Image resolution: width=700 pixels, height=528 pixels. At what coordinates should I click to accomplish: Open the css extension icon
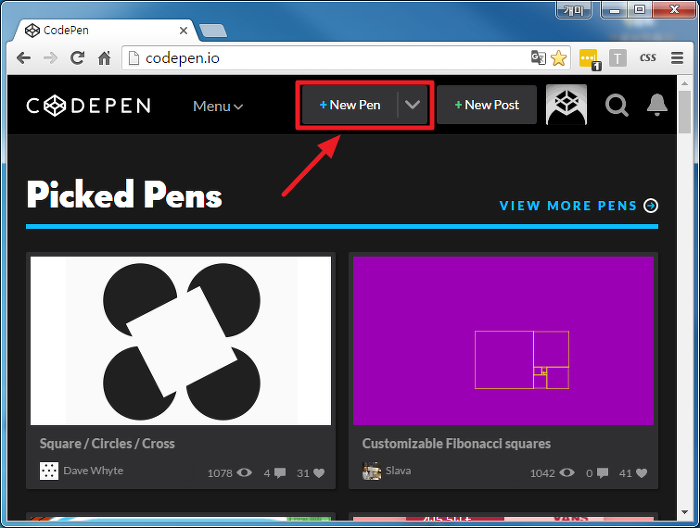[x=648, y=58]
